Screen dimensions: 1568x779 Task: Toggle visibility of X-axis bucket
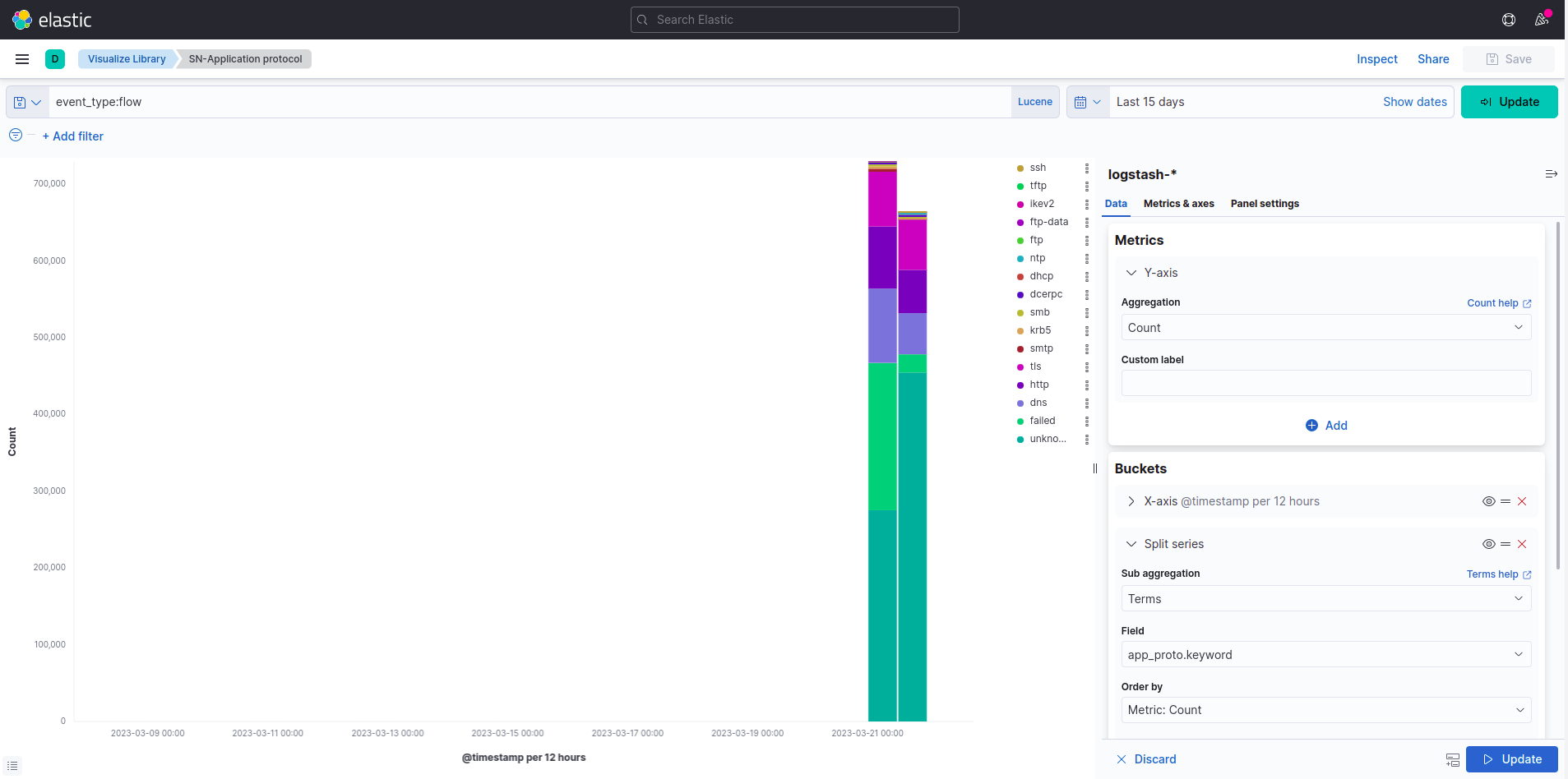tap(1488, 501)
